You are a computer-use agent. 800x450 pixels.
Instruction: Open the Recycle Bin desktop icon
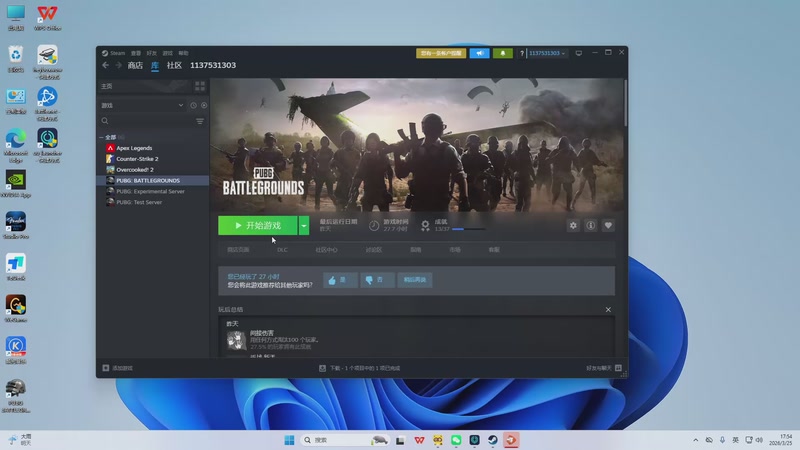16,59
